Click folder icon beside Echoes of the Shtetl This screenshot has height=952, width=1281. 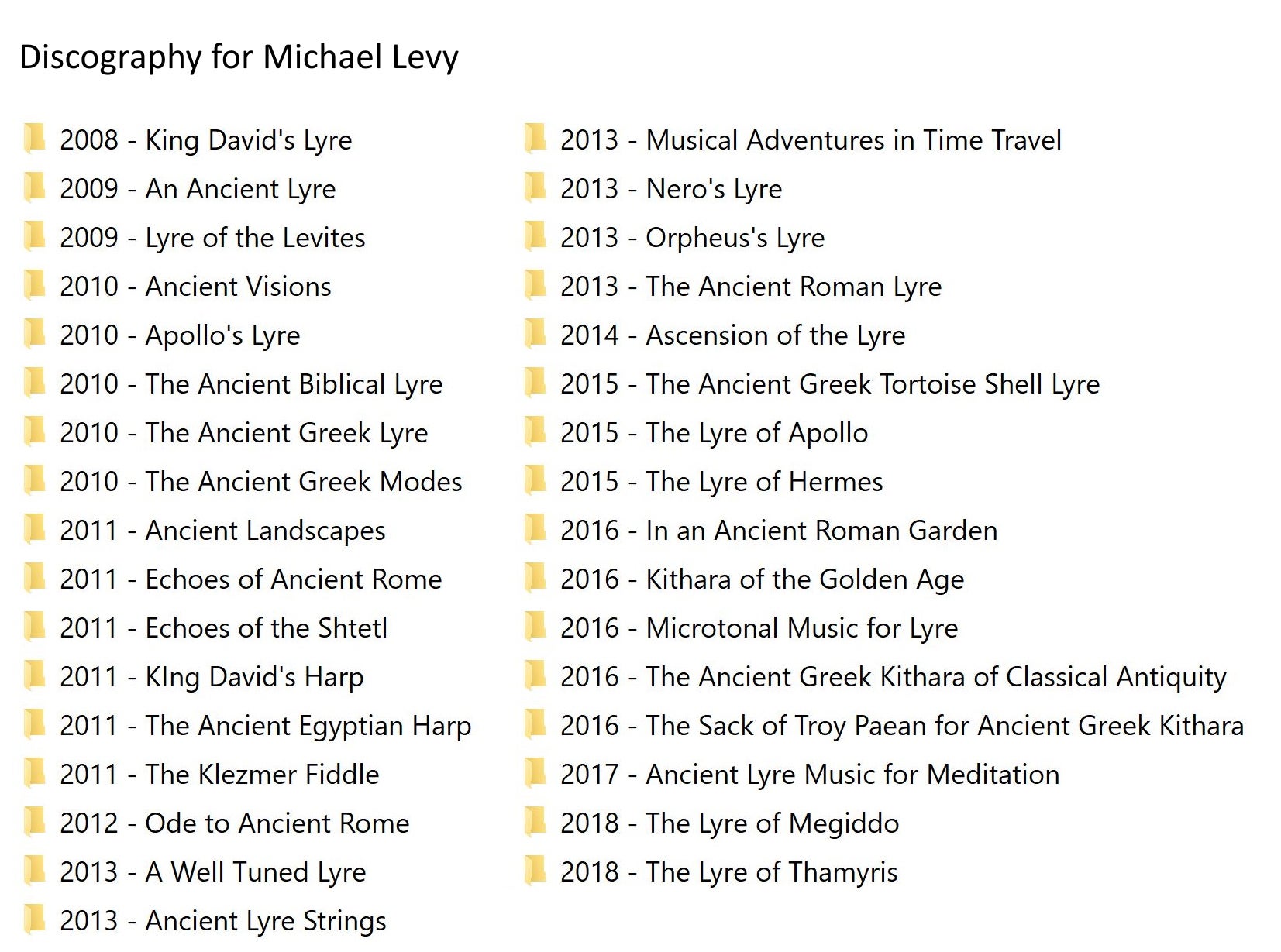tap(34, 627)
